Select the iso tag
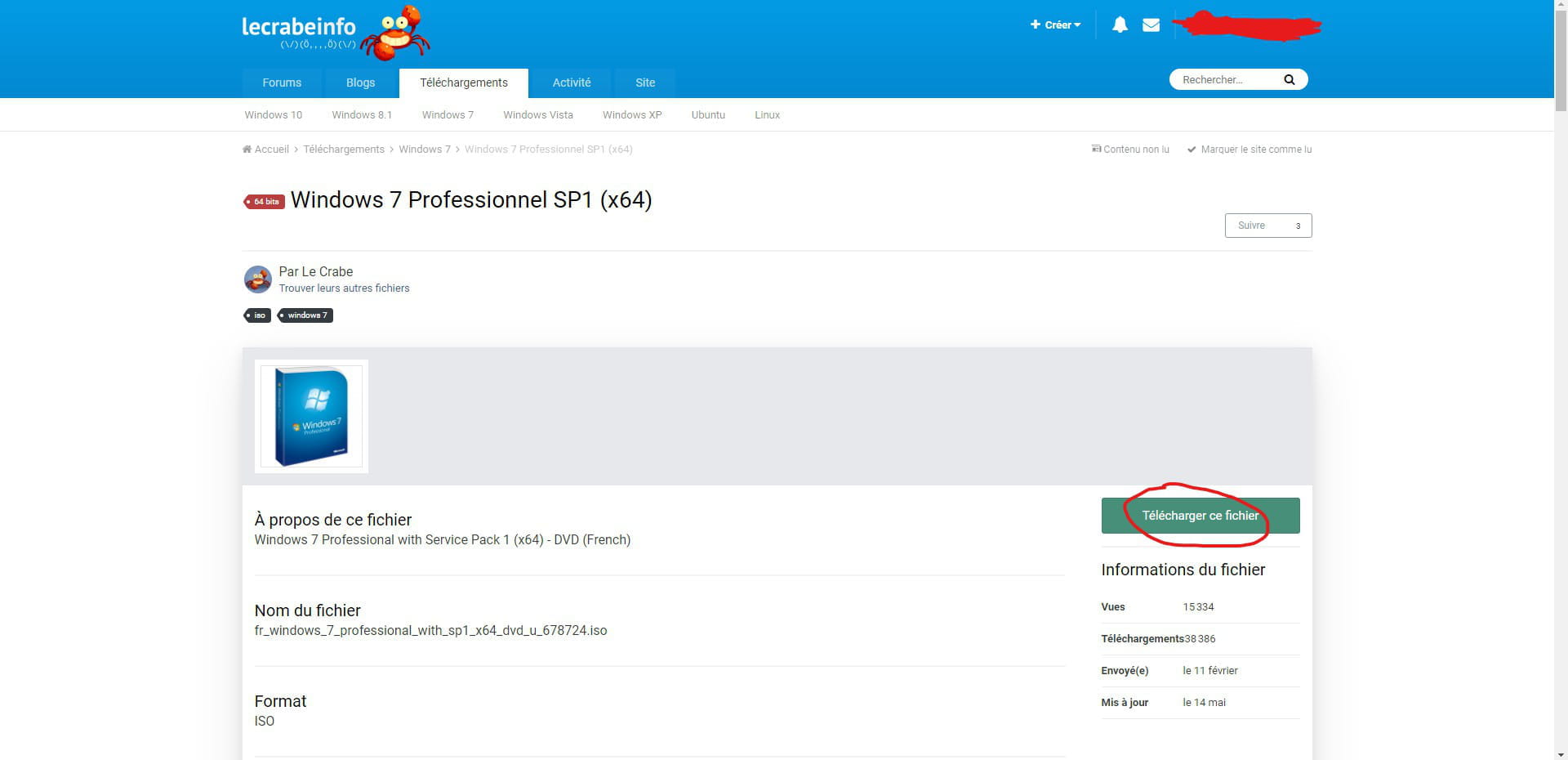 point(258,315)
